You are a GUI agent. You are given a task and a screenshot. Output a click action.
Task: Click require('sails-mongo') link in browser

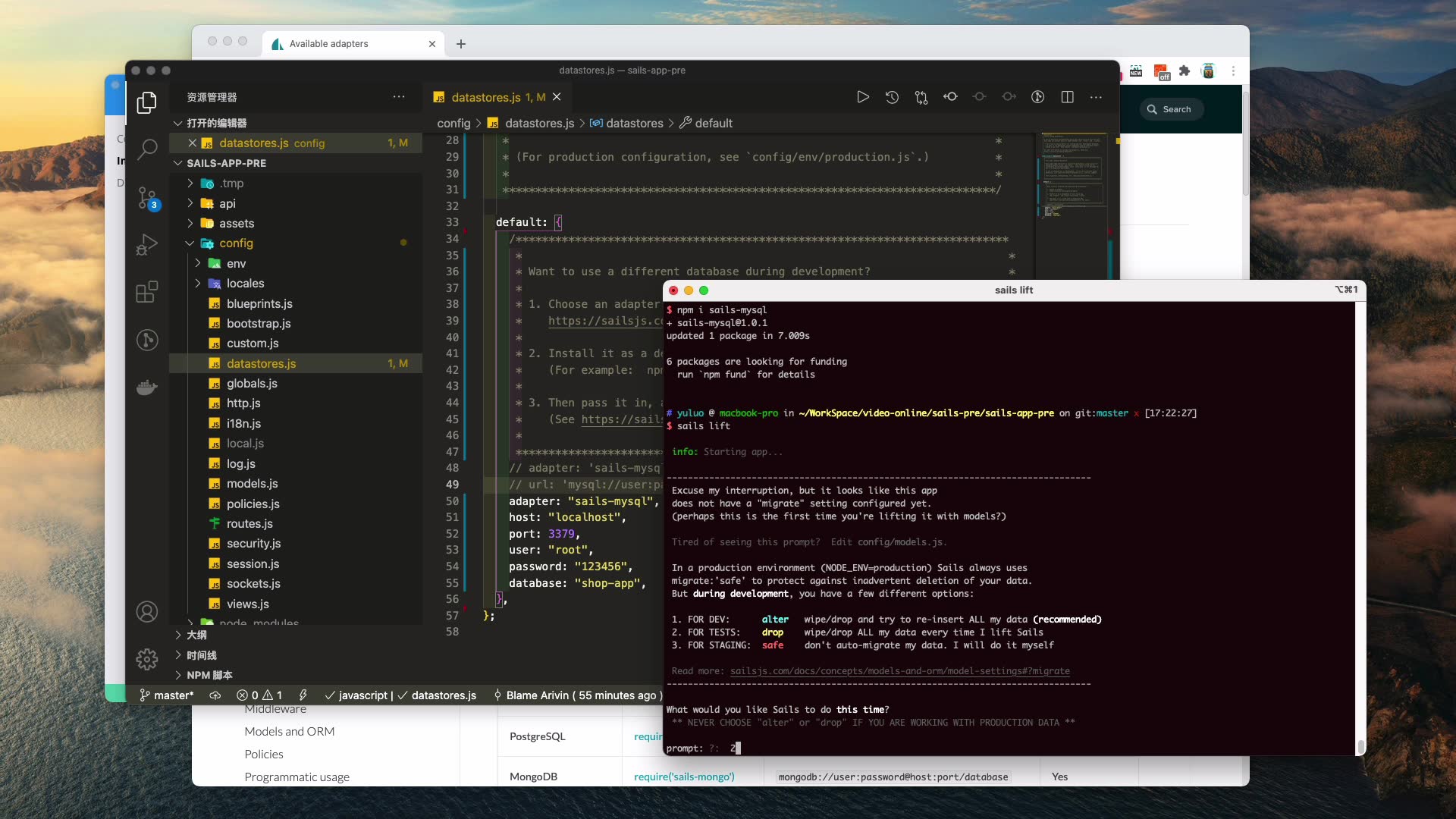click(x=684, y=777)
